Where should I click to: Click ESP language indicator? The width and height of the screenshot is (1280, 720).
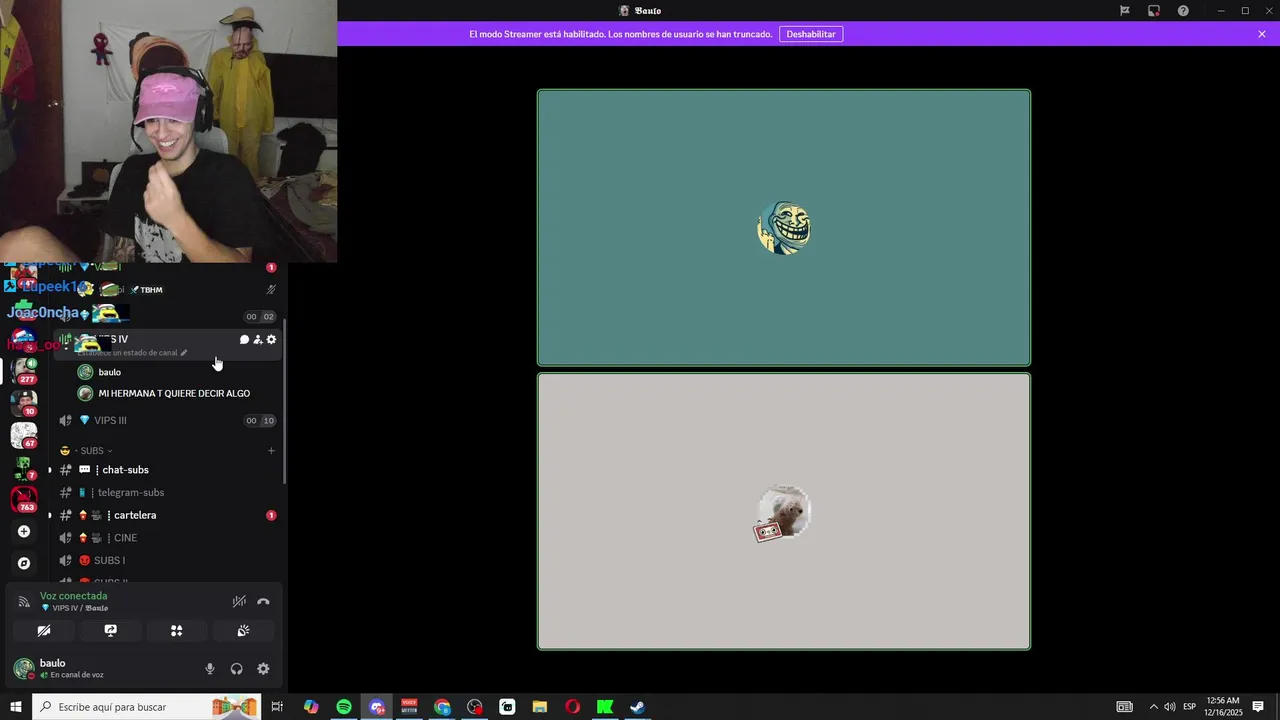pos(1189,707)
